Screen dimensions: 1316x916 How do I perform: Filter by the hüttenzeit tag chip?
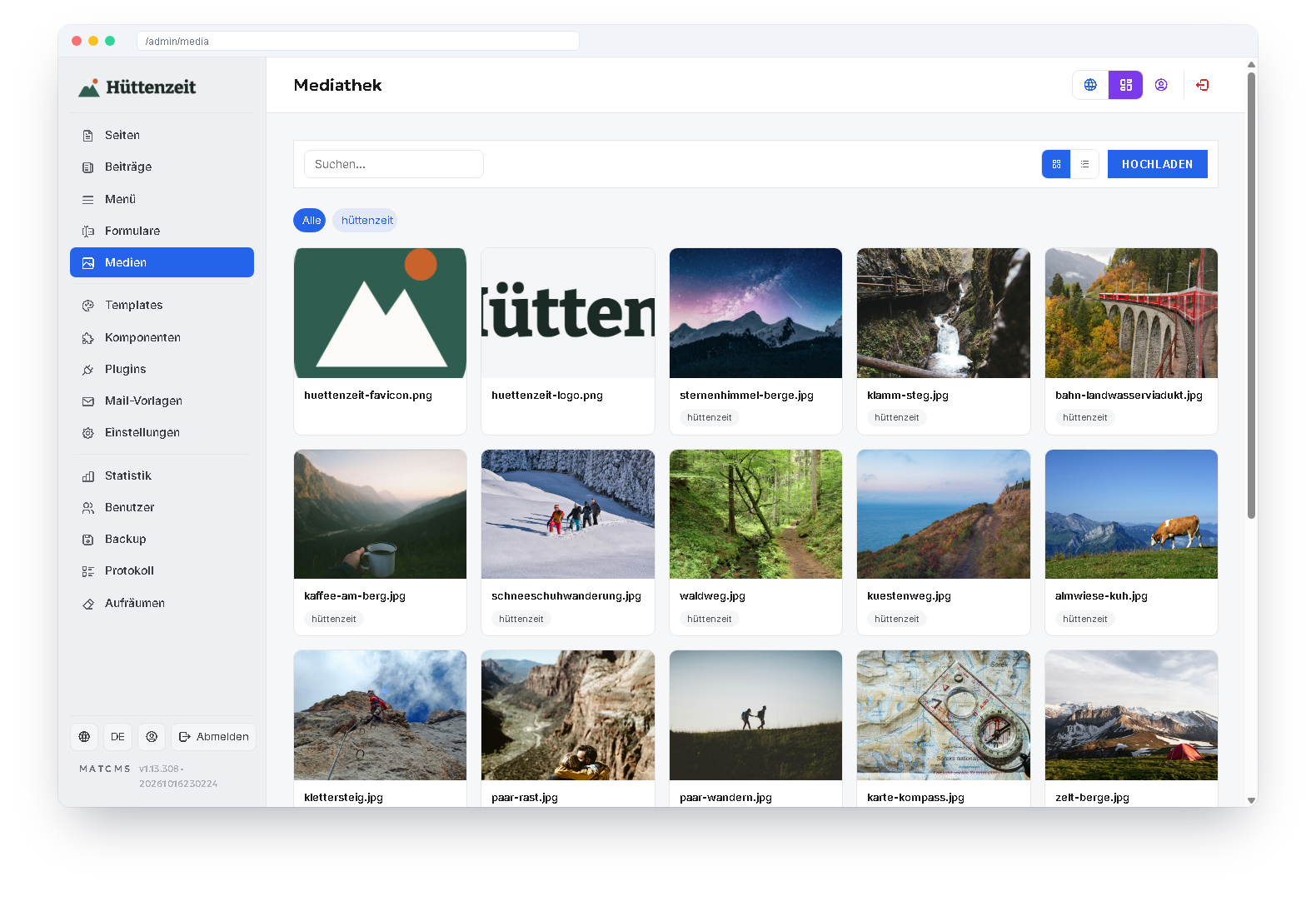click(366, 221)
